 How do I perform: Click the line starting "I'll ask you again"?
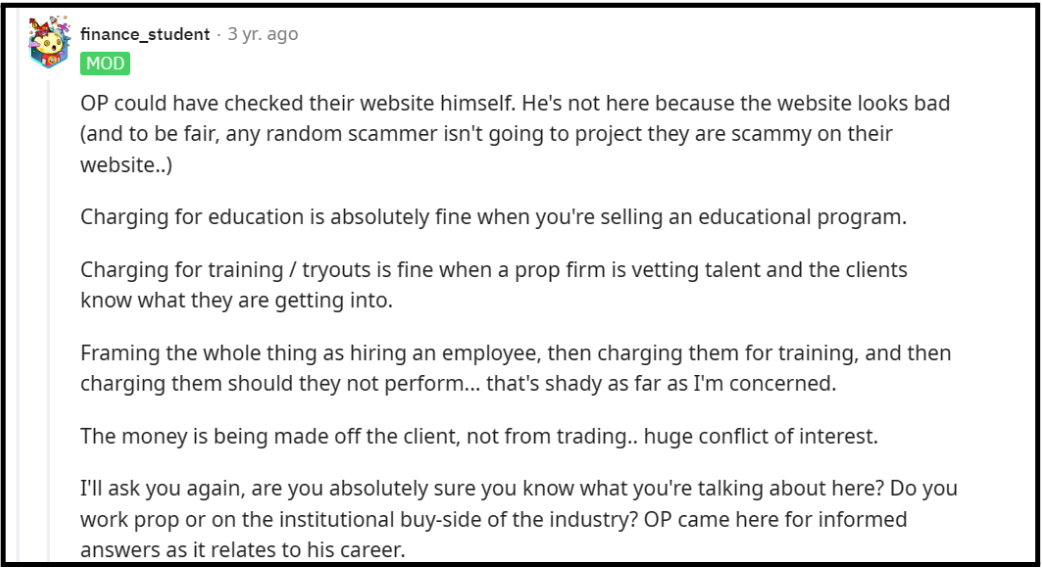(x=519, y=488)
